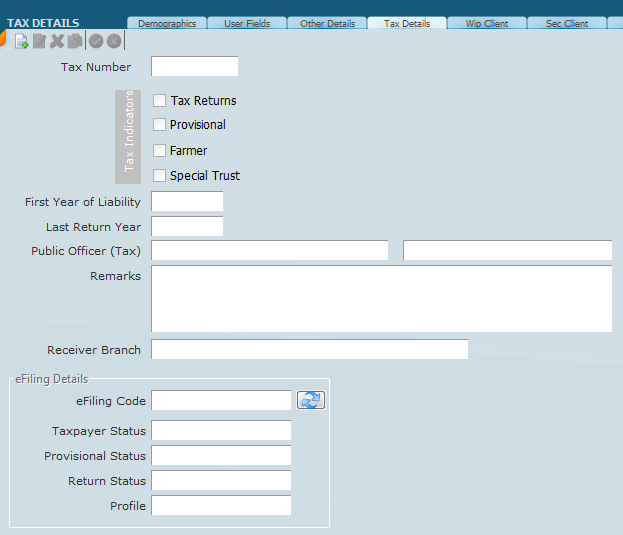
Task: Go to the Other Details tab
Action: click(x=327, y=23)
